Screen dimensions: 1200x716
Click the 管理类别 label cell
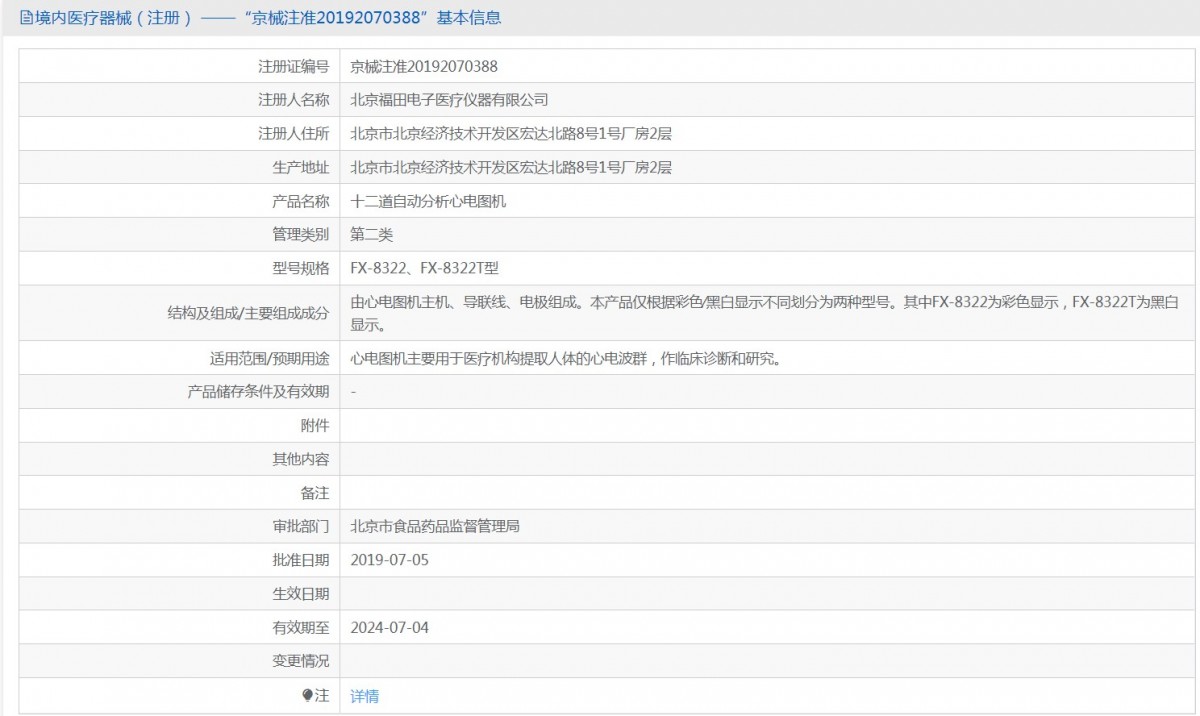click(180, 235)
